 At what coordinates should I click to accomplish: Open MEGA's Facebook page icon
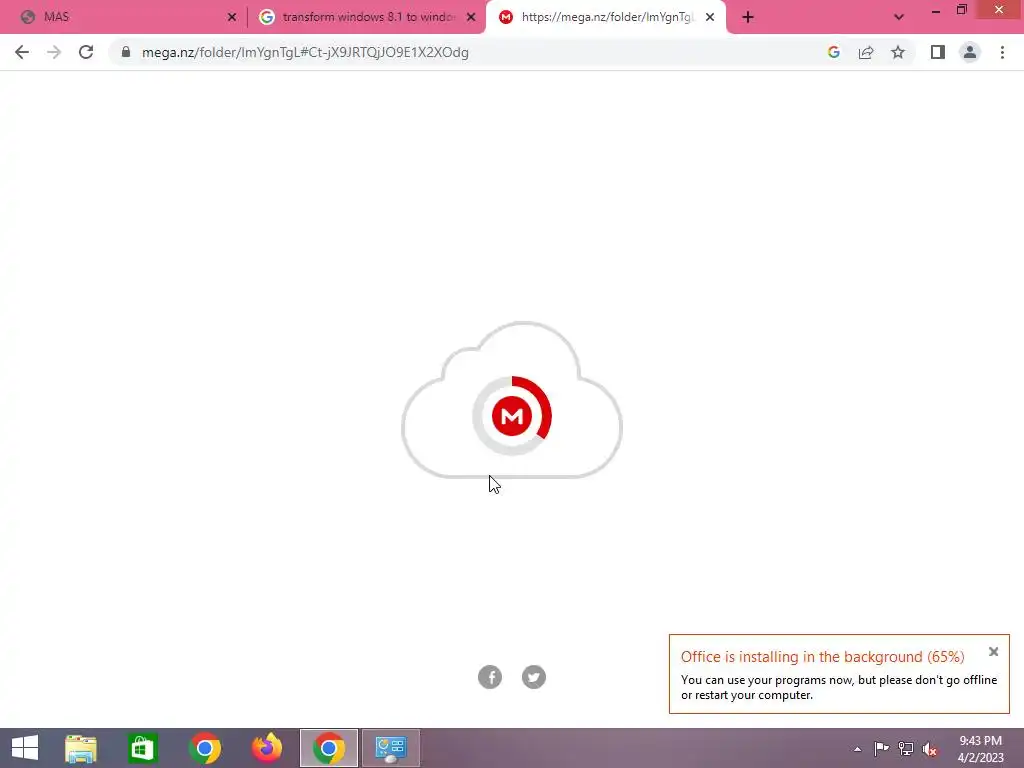coord(490,677)
